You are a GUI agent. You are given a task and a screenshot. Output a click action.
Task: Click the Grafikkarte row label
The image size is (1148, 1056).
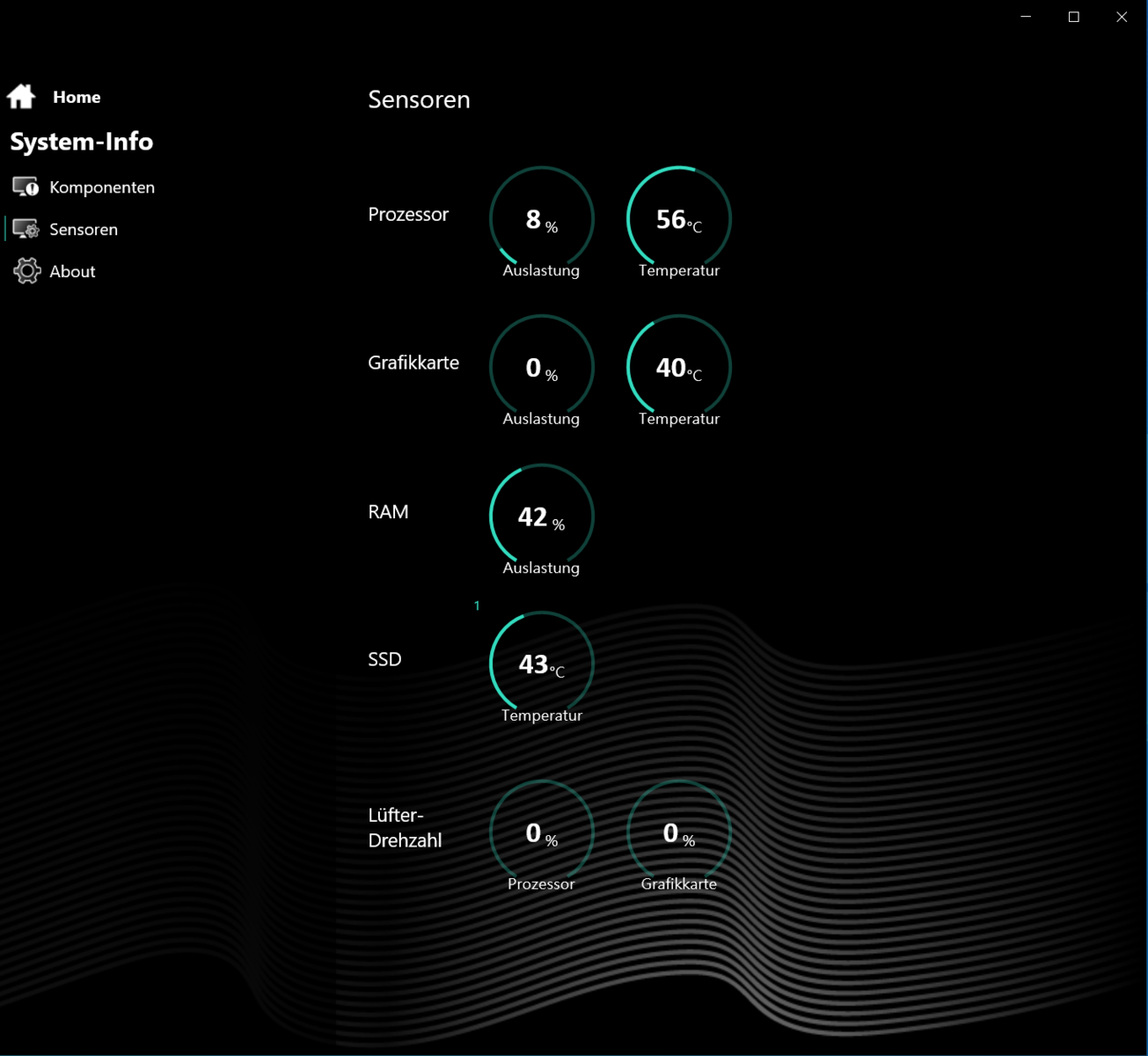click(413, 363)
